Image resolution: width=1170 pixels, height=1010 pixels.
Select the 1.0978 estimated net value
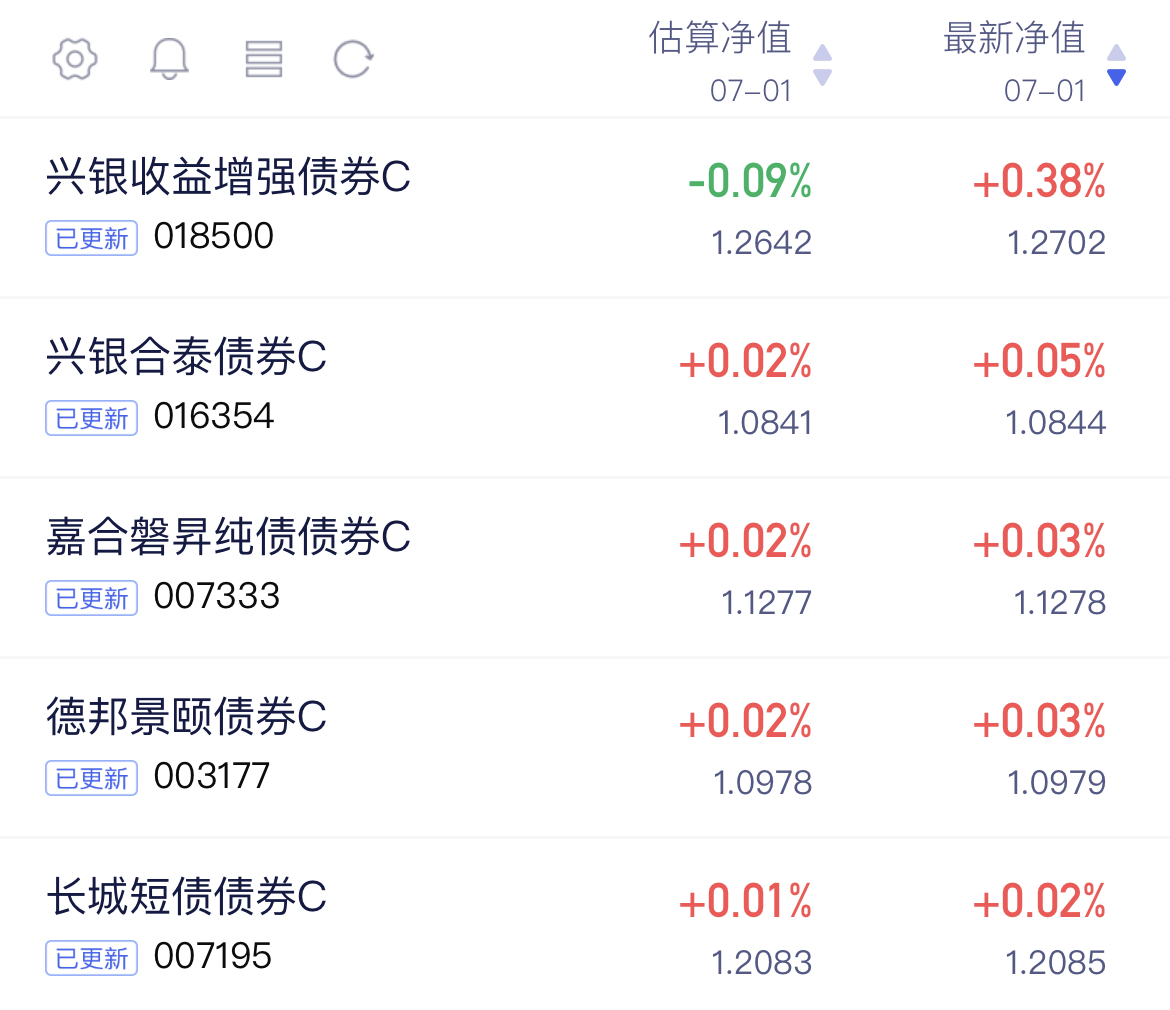[762, 782]
